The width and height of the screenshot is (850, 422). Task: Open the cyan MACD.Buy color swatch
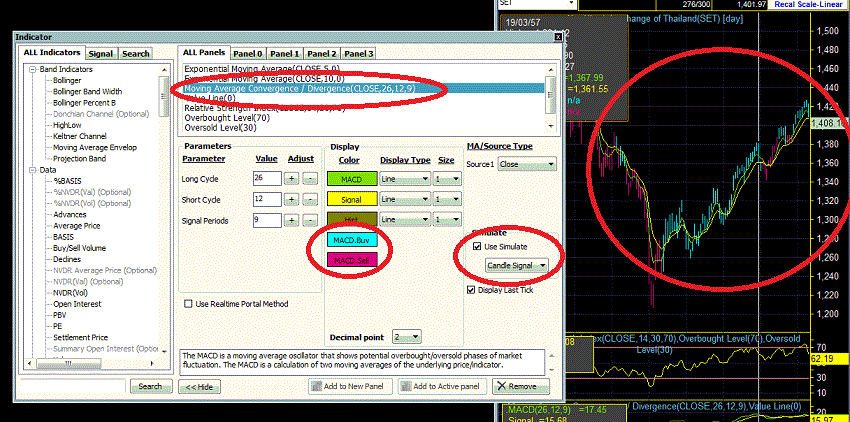coord(352,239)
